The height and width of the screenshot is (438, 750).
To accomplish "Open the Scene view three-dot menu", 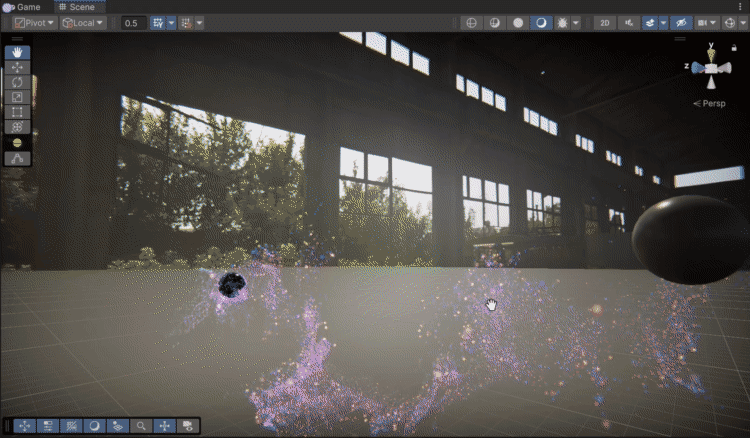I will click(x=741, y=7).
